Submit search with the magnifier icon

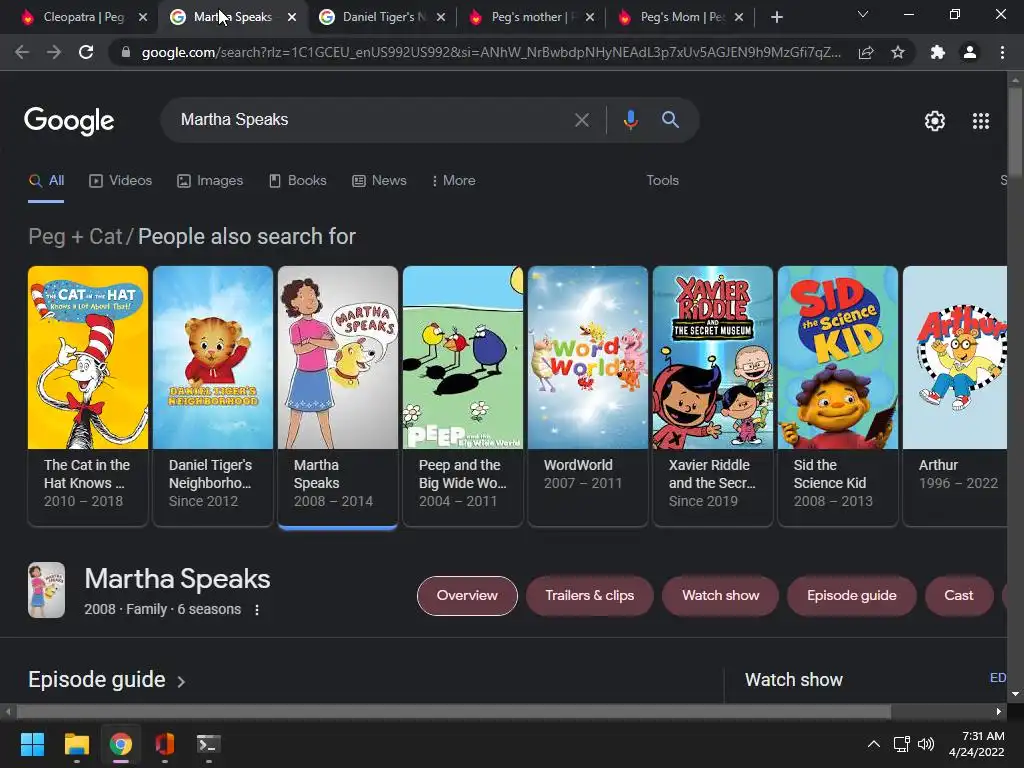click(670, 120)
